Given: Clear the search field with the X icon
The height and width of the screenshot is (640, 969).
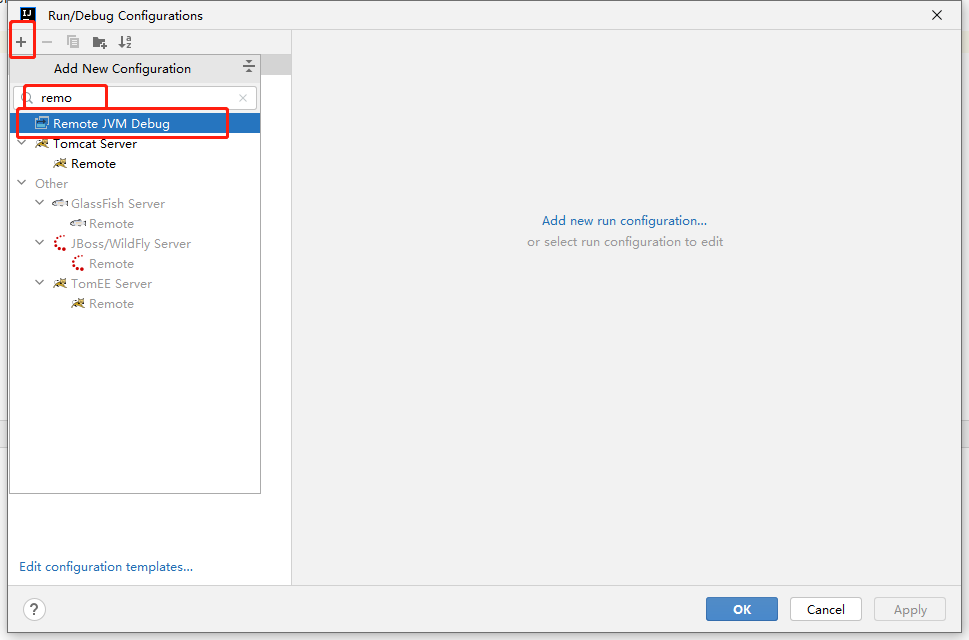Looking at the screenshot, I should pyautogui.click(x=243, y=98).
